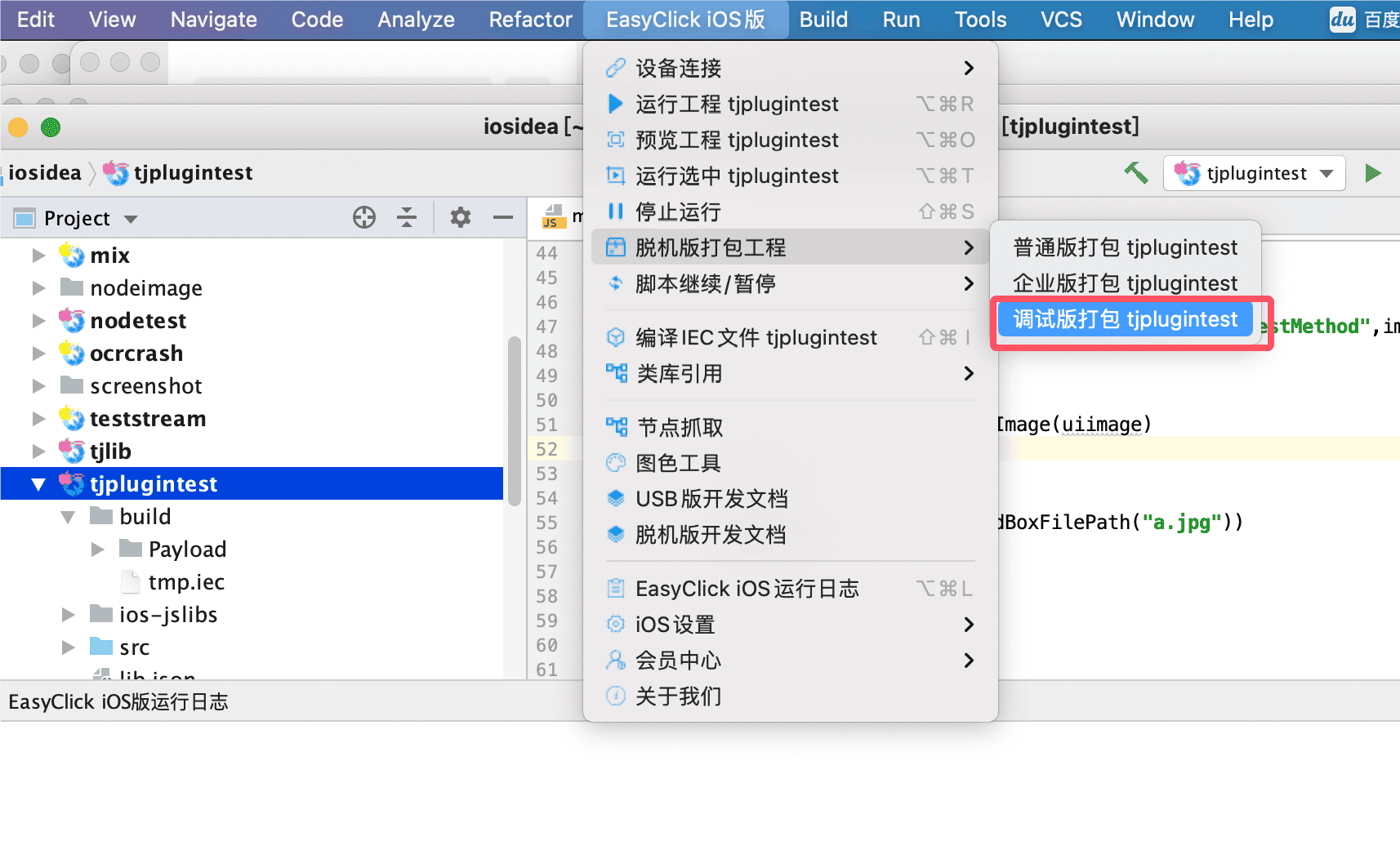
Task: Expand the mix module
Action: (x=38, y=256)
